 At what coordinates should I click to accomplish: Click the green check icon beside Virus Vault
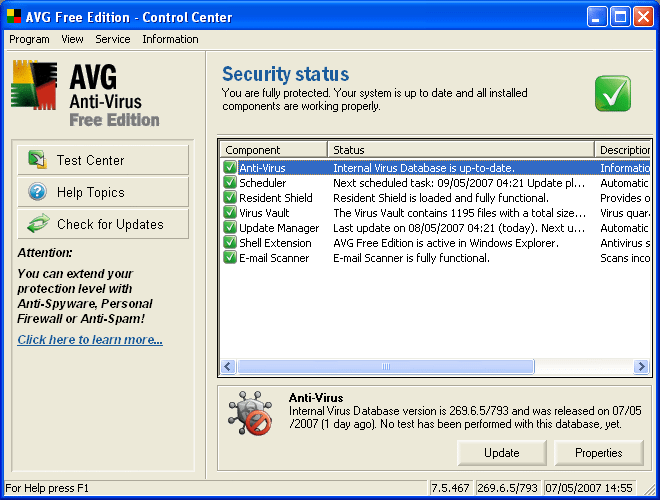[230, 213]
